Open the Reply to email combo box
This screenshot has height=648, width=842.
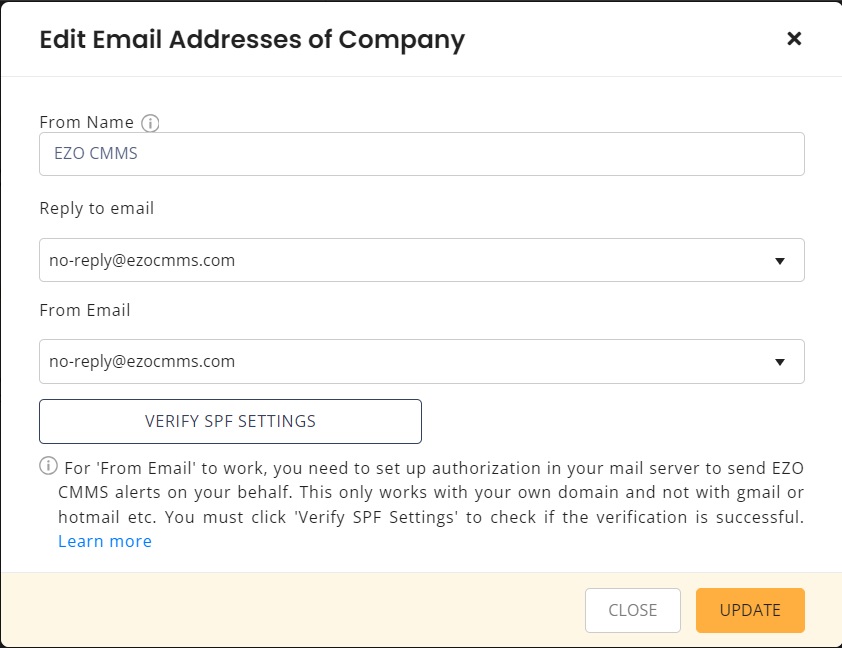[422, 260]
